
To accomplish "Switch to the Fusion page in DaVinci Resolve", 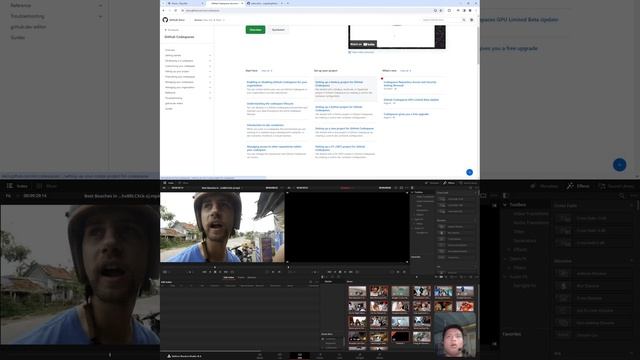I will pos(320,356).
